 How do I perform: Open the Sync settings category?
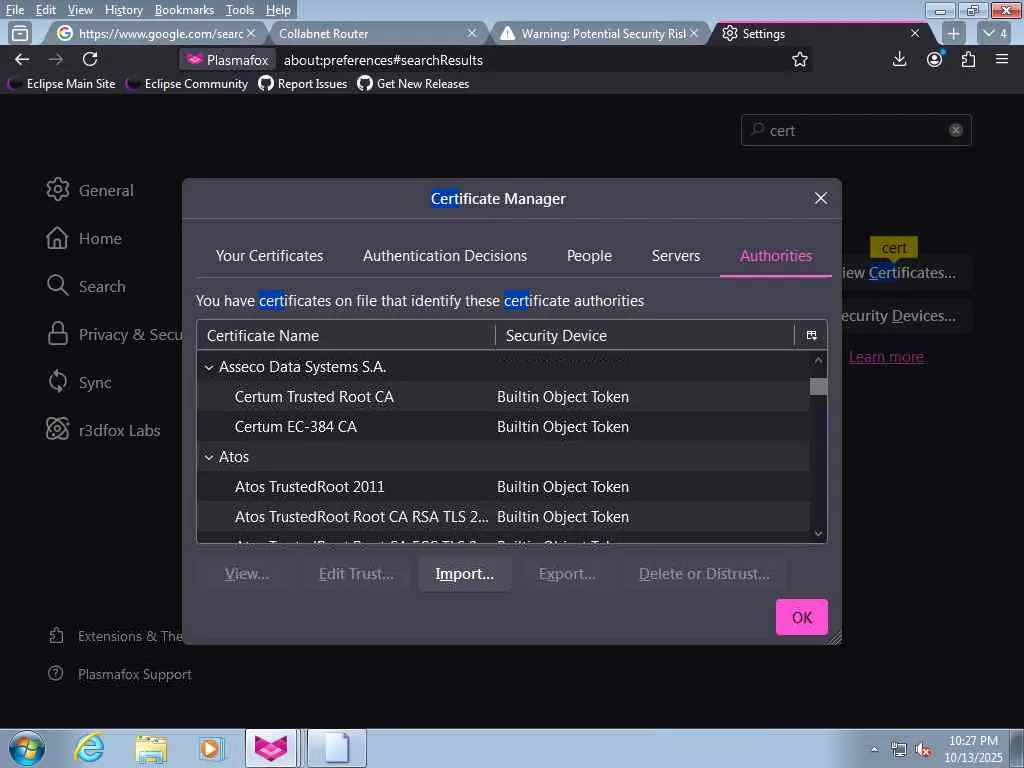pos(79,382)
